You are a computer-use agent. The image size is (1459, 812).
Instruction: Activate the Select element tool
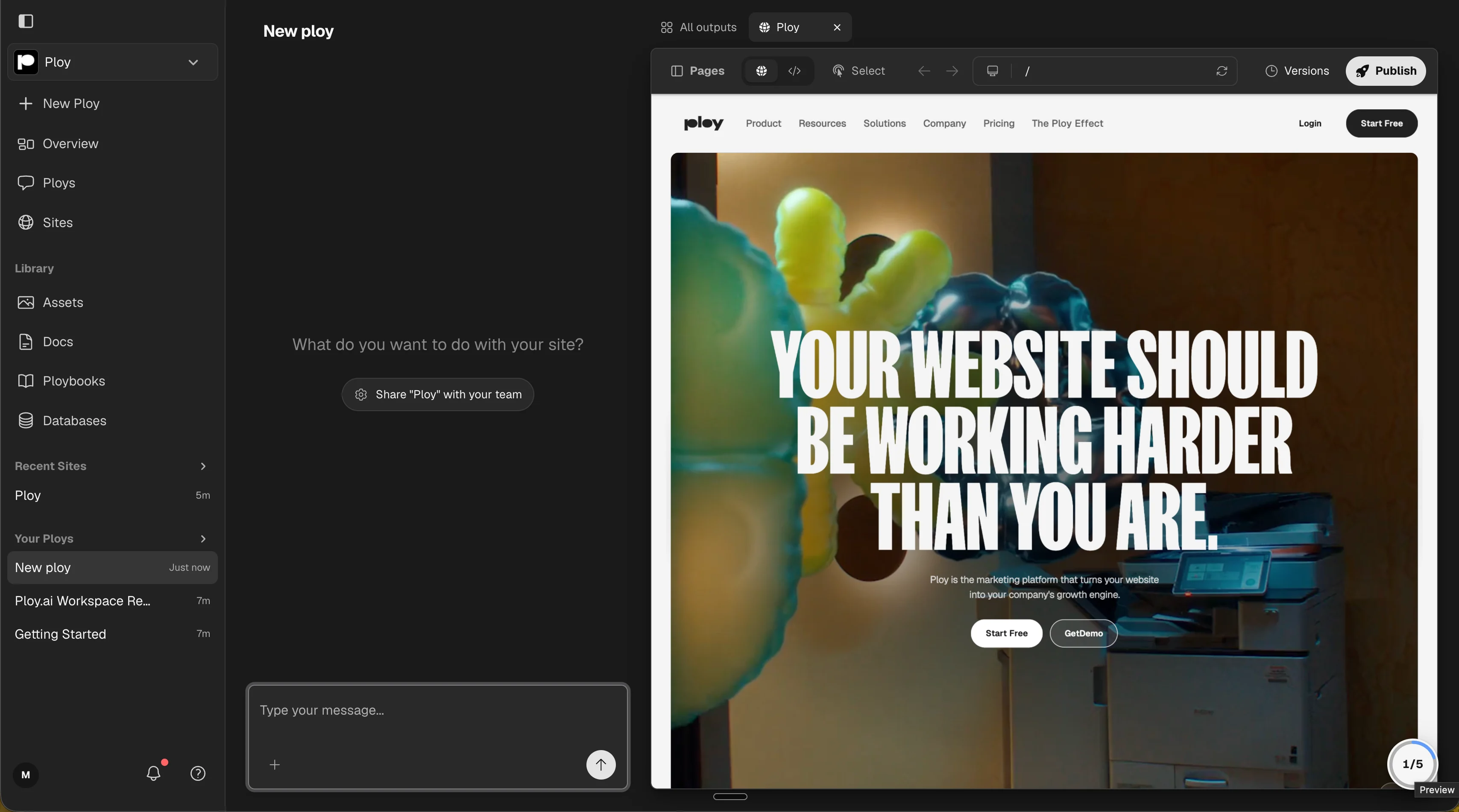point(858,71)
